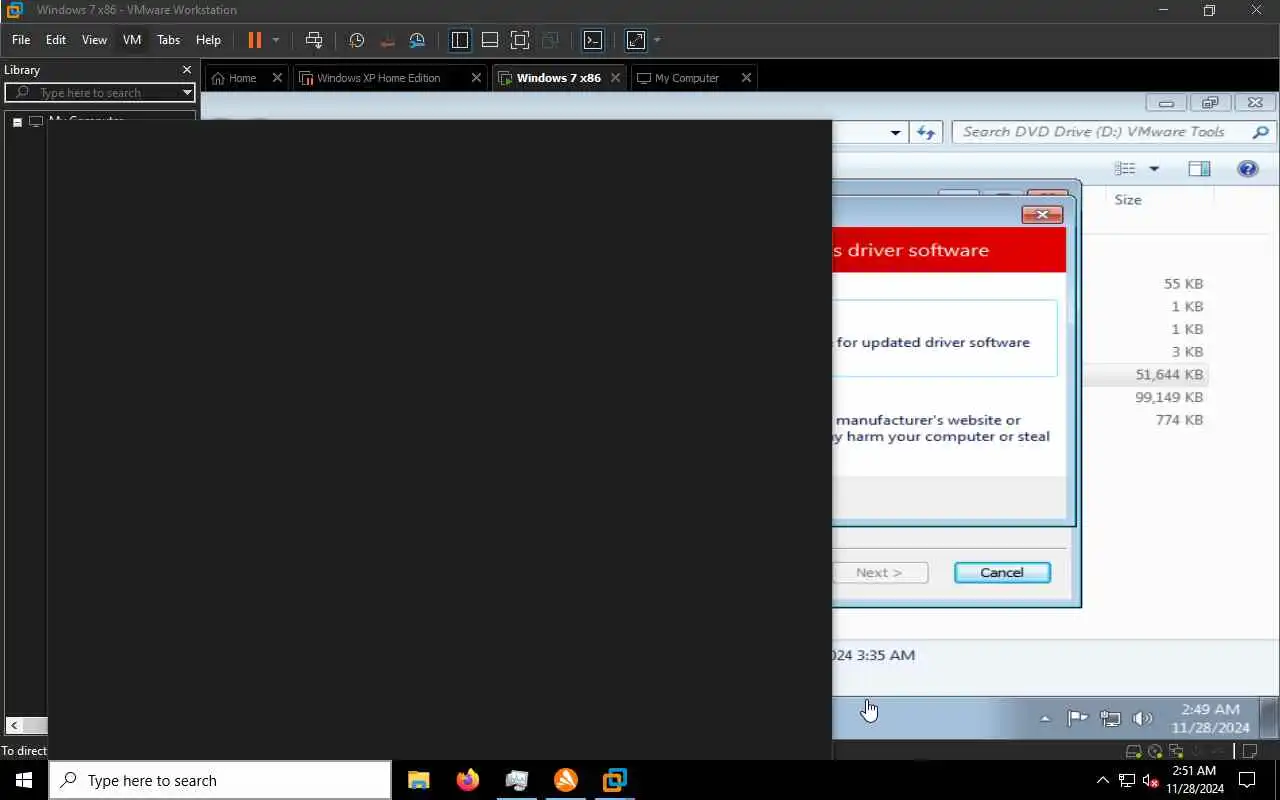Open power options arrow beside pause button
The image size is (1280, 800).
276,40
